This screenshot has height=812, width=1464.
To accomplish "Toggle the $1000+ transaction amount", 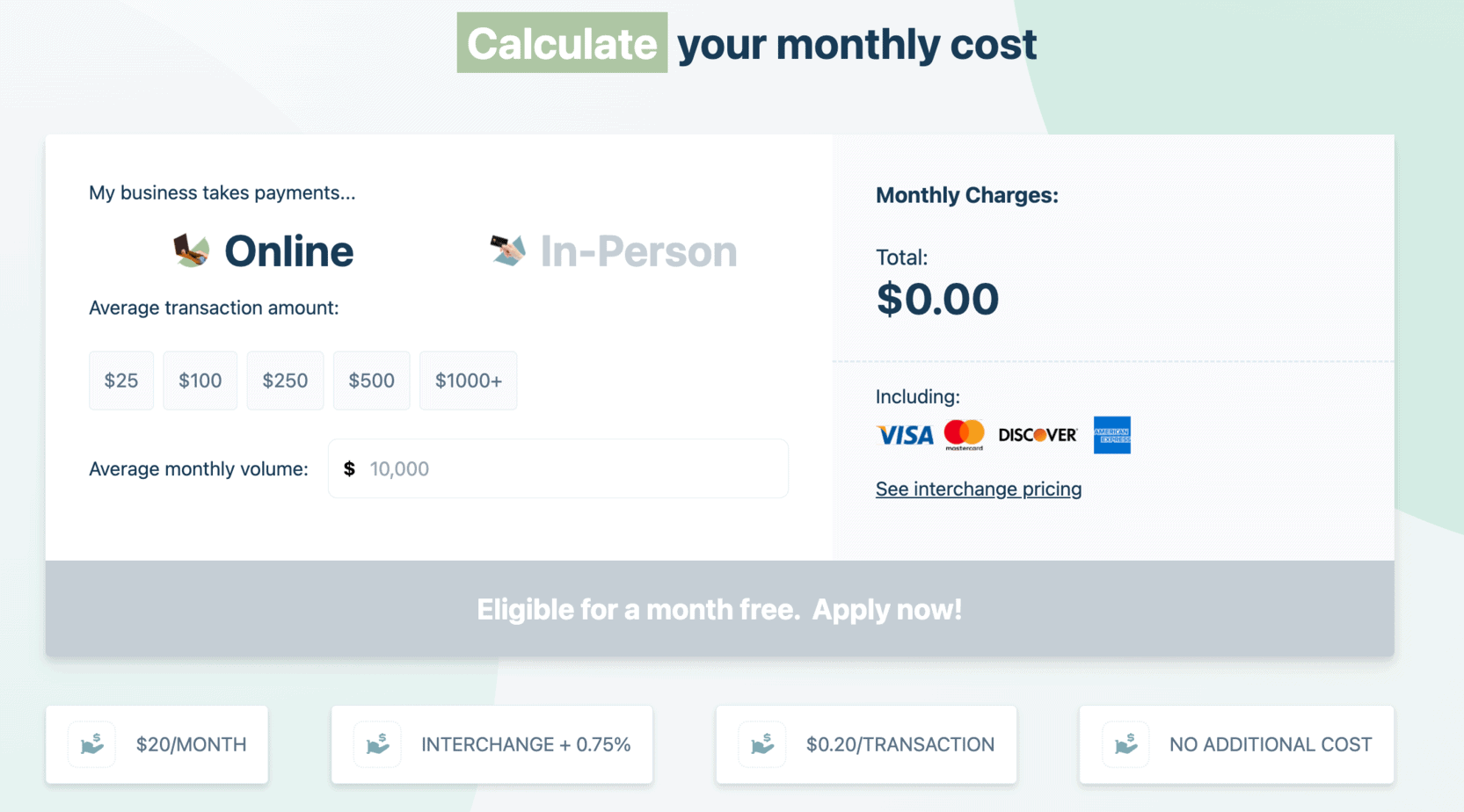I will click(x=468, y=381).
